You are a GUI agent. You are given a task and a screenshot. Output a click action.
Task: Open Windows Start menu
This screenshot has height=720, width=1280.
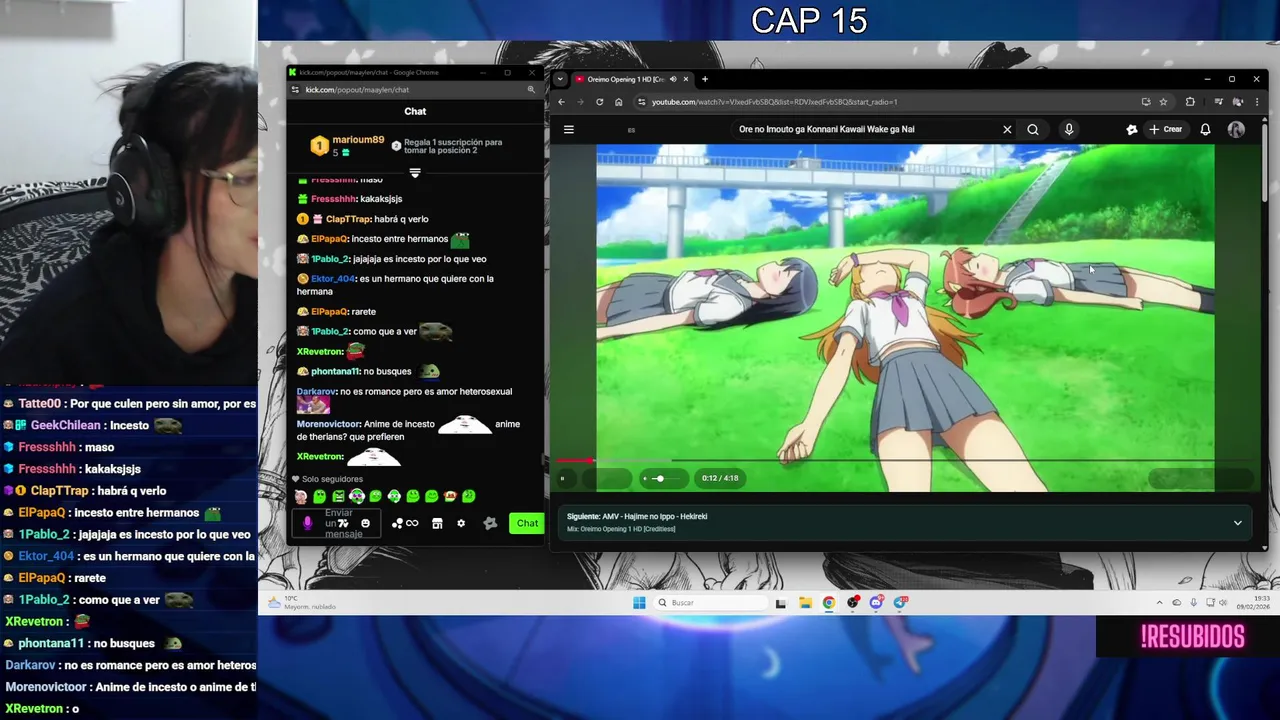(639, 602)
